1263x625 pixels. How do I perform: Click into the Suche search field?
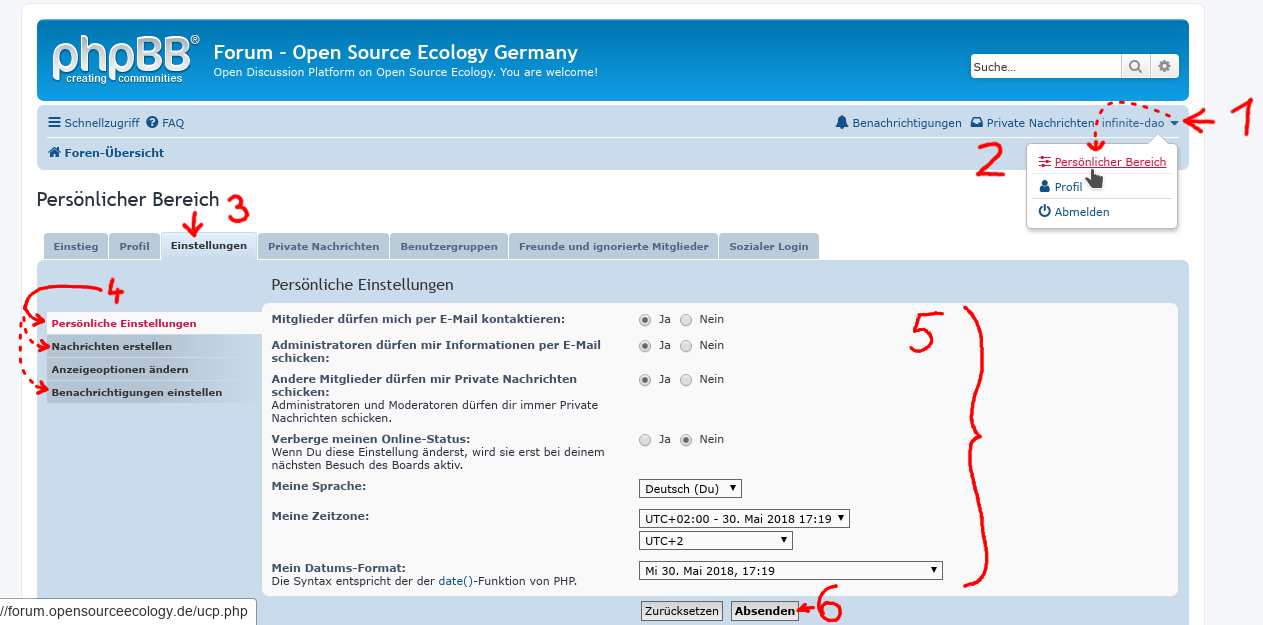point(1045,67)
